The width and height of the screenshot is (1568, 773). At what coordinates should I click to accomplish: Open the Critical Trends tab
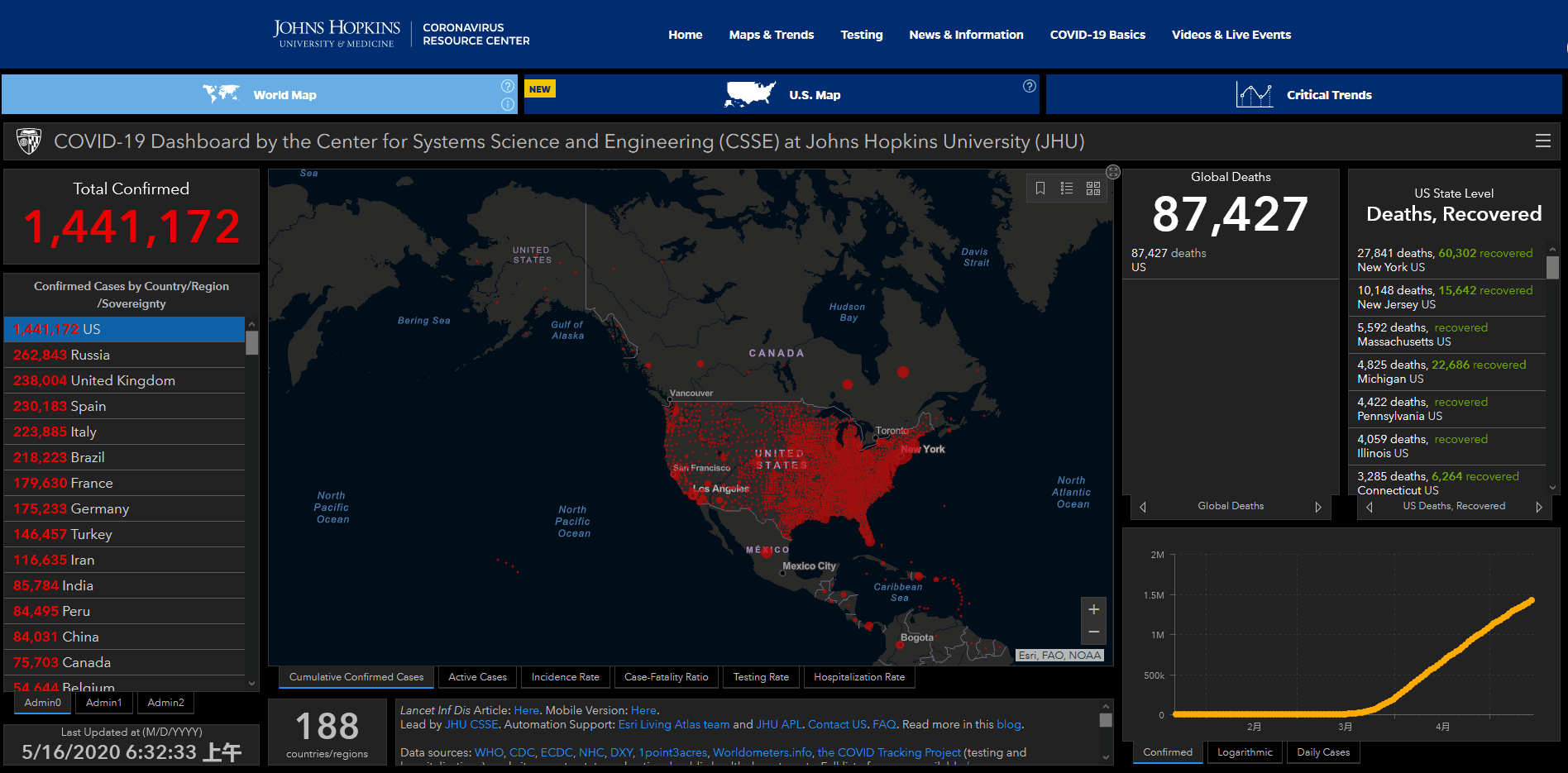[x=1303, y=94]
